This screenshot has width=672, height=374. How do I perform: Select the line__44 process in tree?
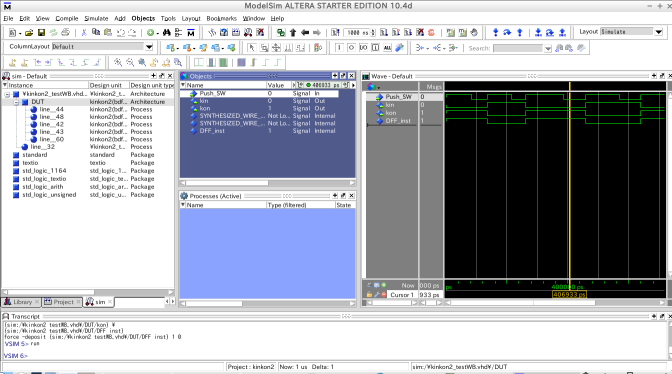click(51, 109)
